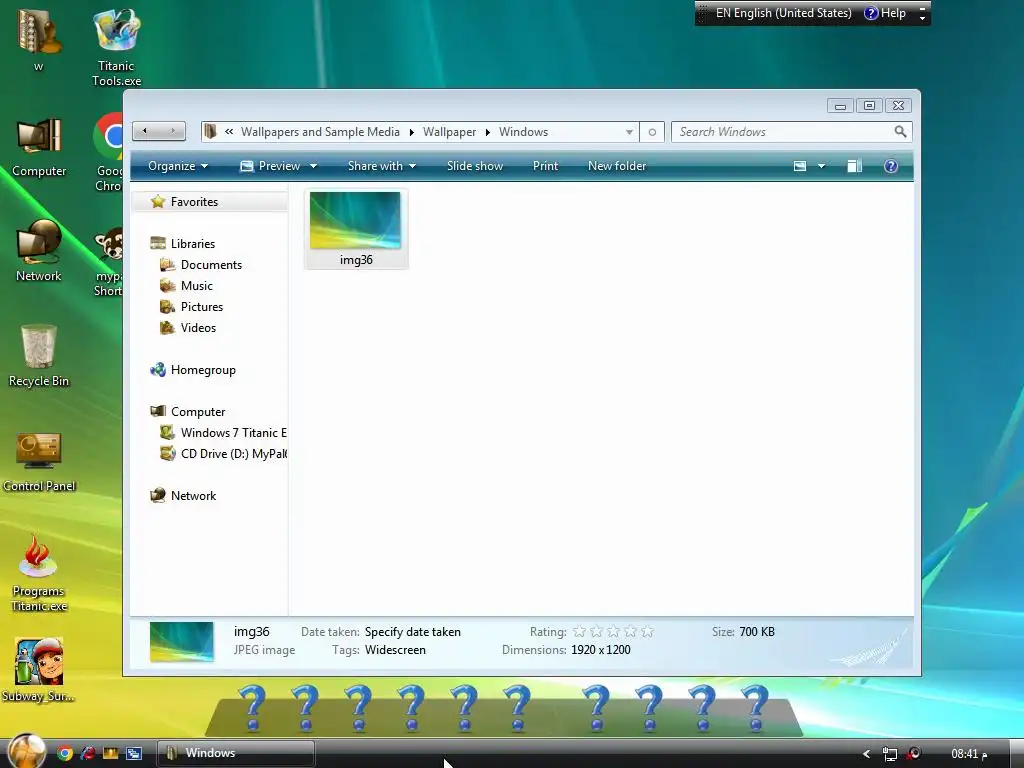1024x768 pixels.
Task: Click the volume tray icon
Action: click(914, 754)
